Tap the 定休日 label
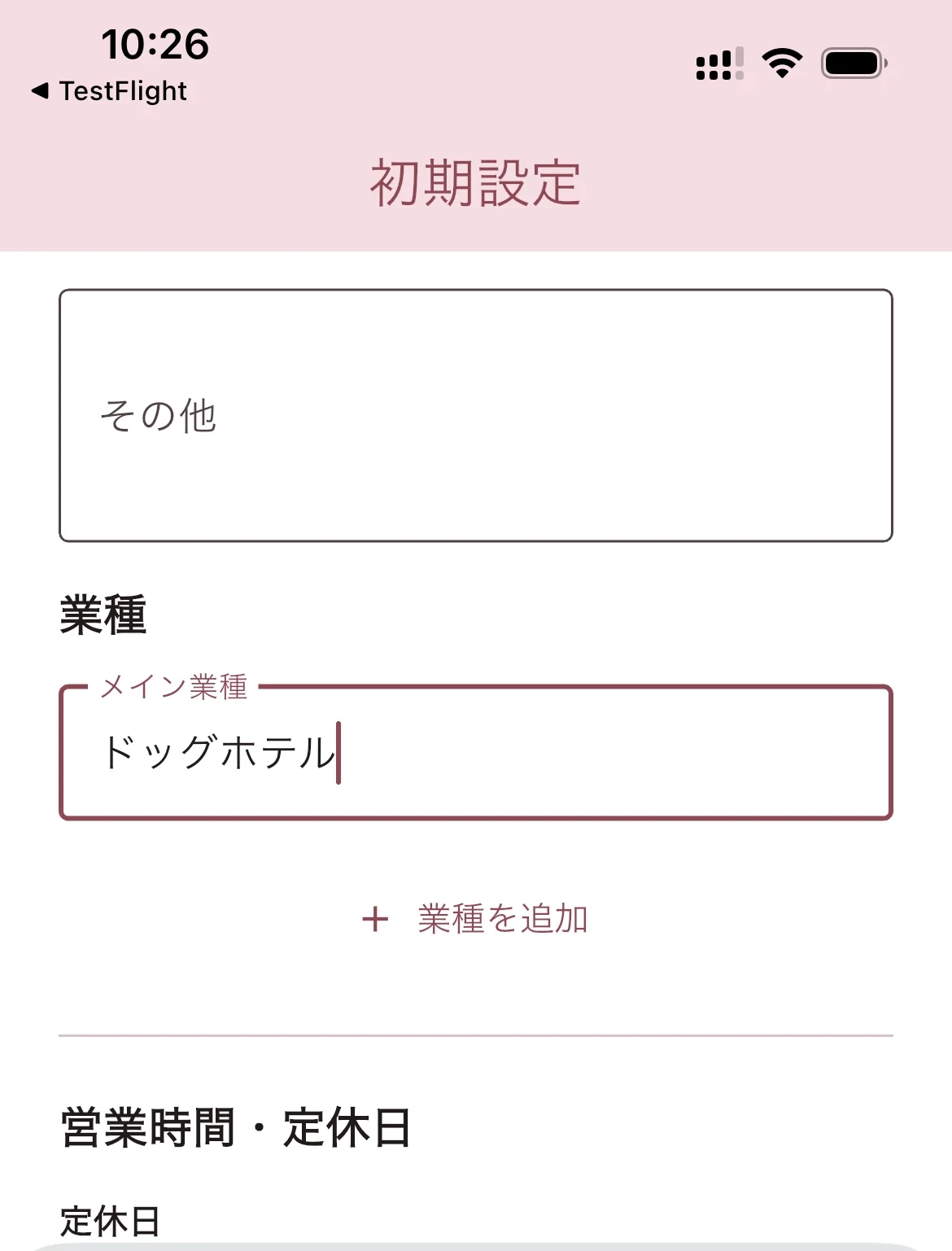Image resolution: width=952 pixels, height=1251 pixels. (x=110, y=1221)
